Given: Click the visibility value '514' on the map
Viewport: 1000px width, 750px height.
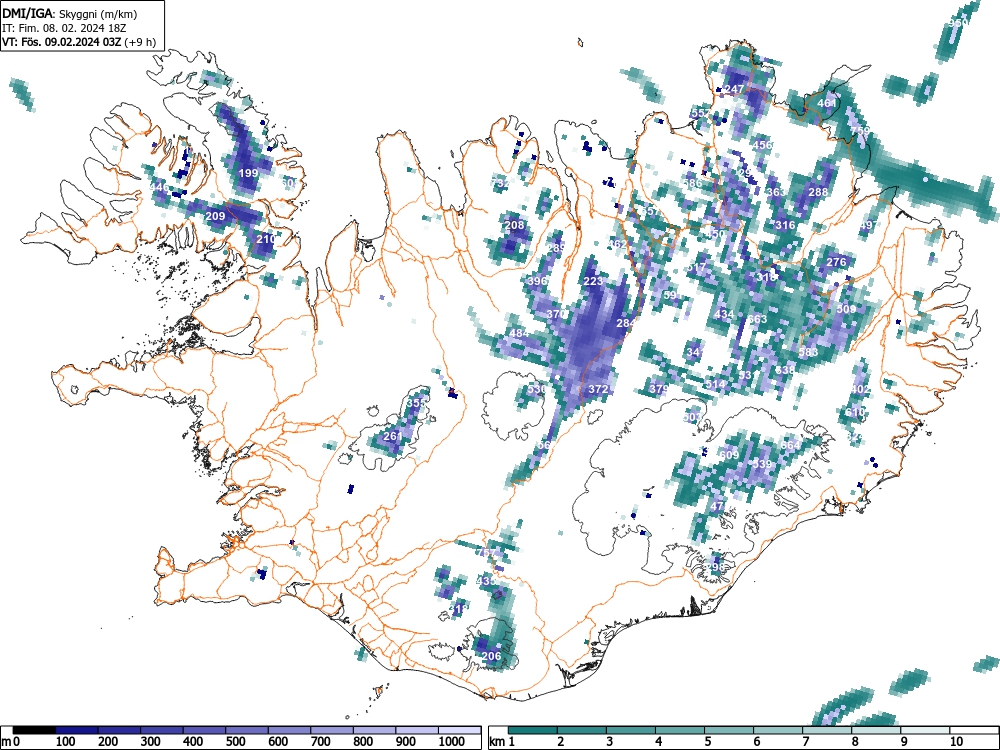Looking at the screenshot, I should pyautogui.click(x=716, y=385).
